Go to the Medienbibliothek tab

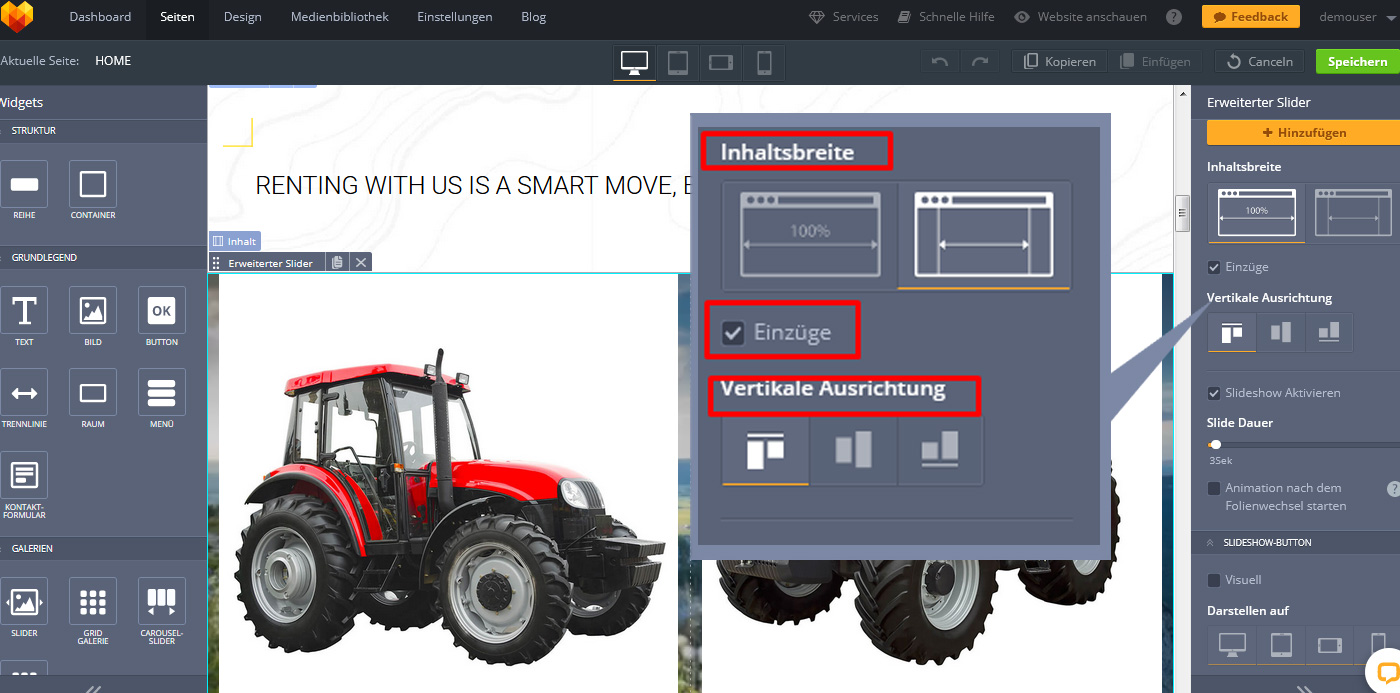click(339, 17)
